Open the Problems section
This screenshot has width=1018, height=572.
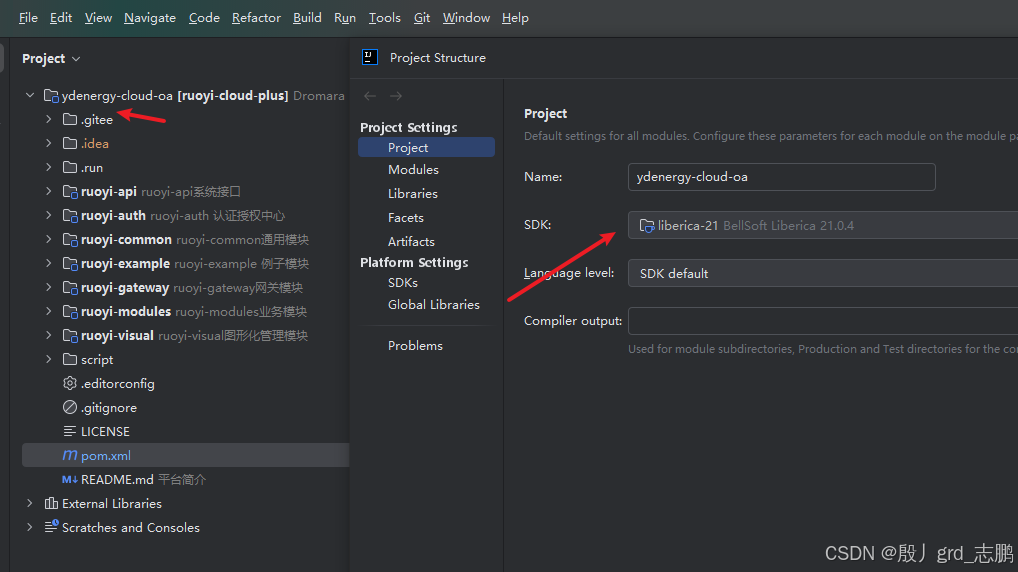click(415, 345)
